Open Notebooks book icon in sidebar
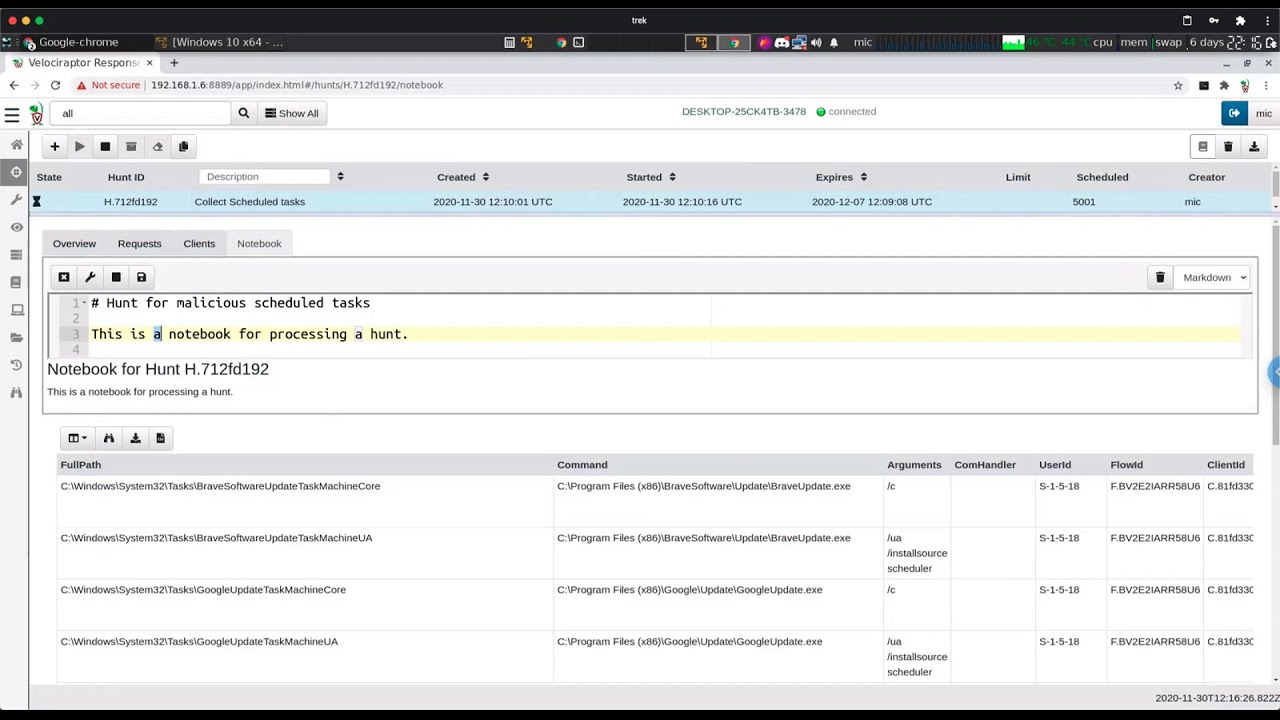 pyautogui.click(x=16, y=282)
